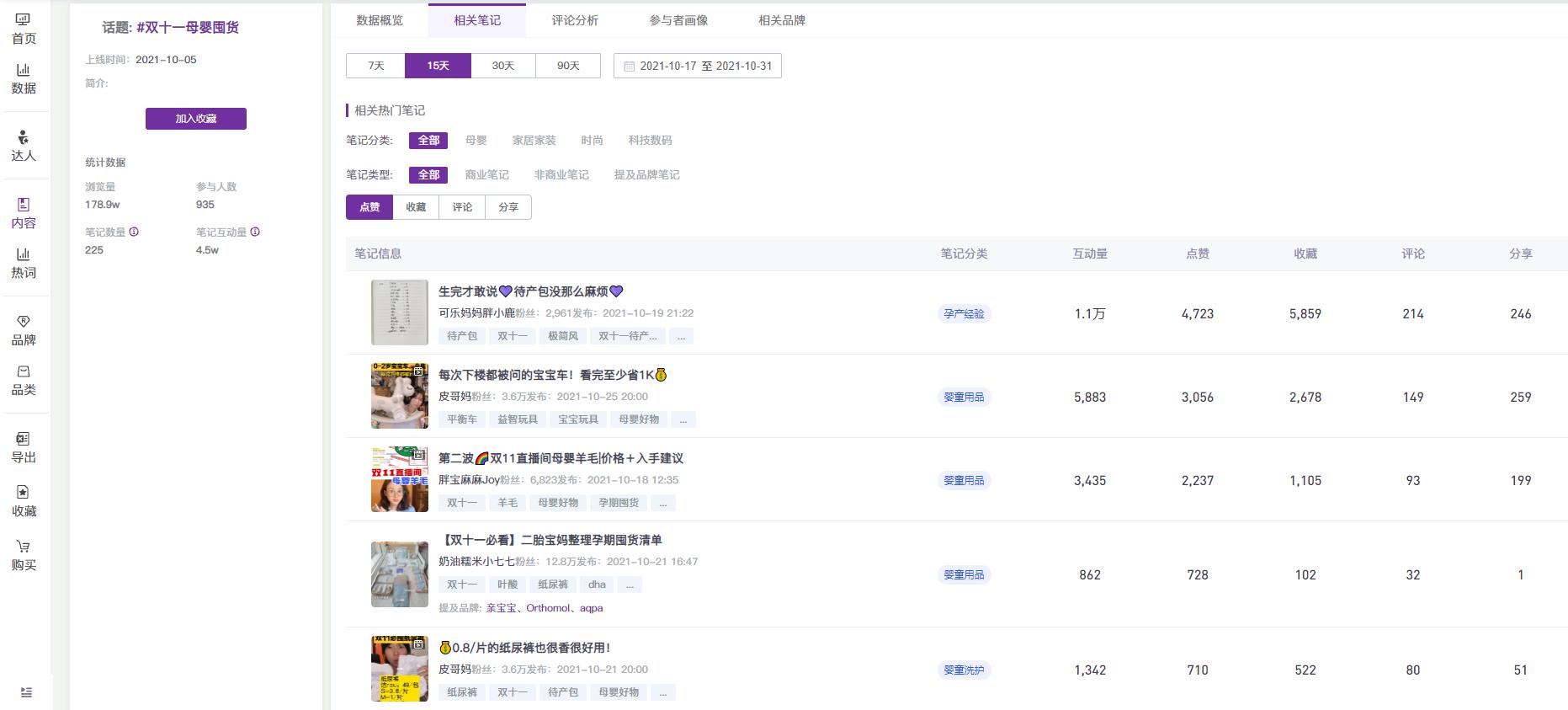This screenshot has width=1568, height=710.
Task: Switch to the 参与者画像 tab
Action: click(678, 20)
